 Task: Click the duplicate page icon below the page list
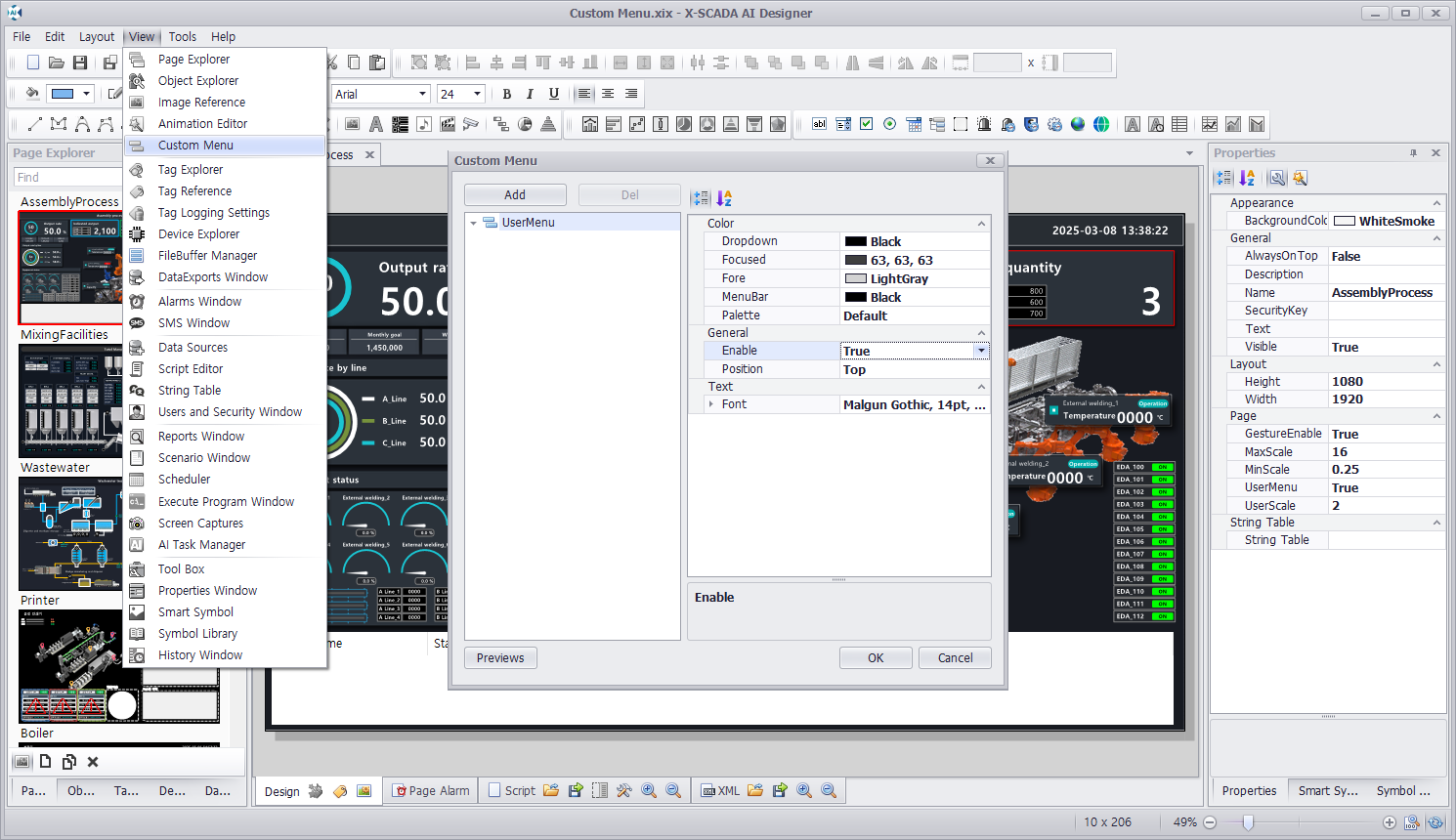68,762
